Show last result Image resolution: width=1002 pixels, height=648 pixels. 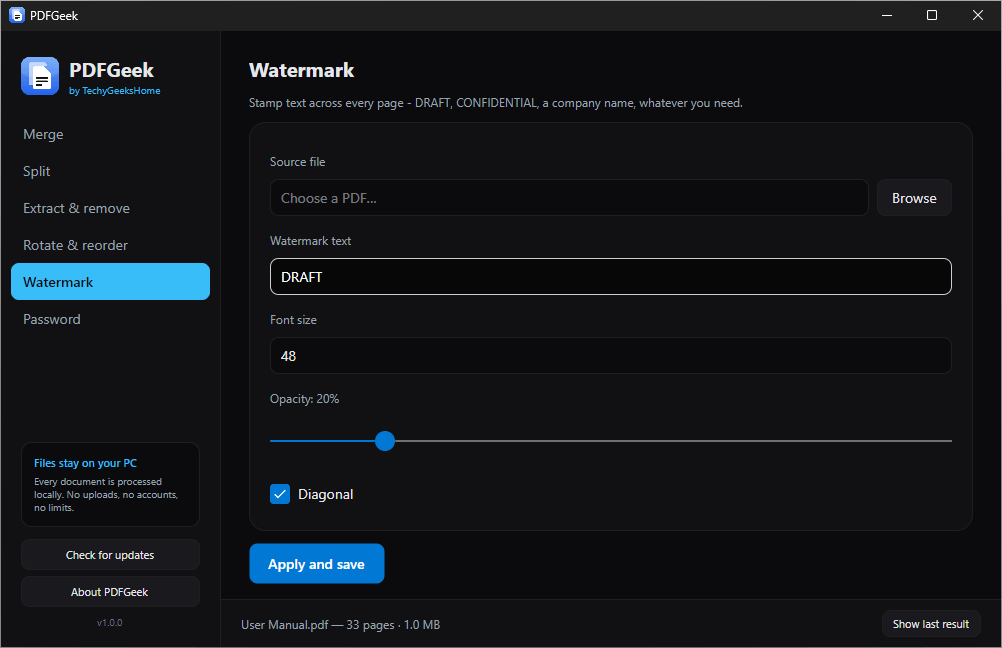pos(930,624)
